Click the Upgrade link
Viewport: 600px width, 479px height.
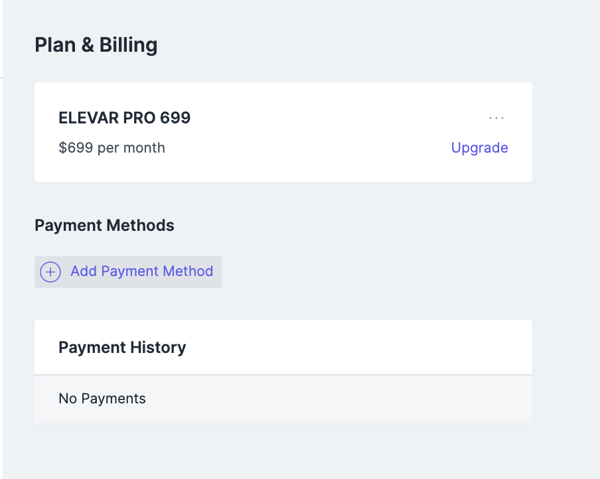click(479, 148)
